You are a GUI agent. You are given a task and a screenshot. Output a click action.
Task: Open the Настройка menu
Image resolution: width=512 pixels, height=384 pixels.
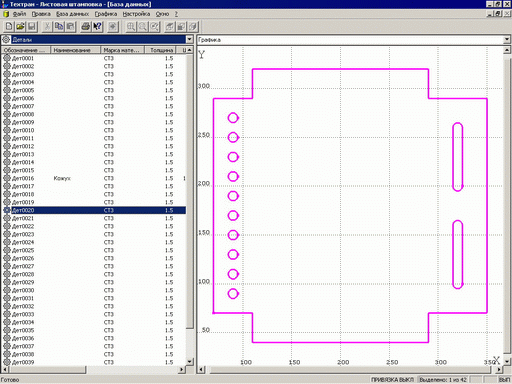point(136,14)
